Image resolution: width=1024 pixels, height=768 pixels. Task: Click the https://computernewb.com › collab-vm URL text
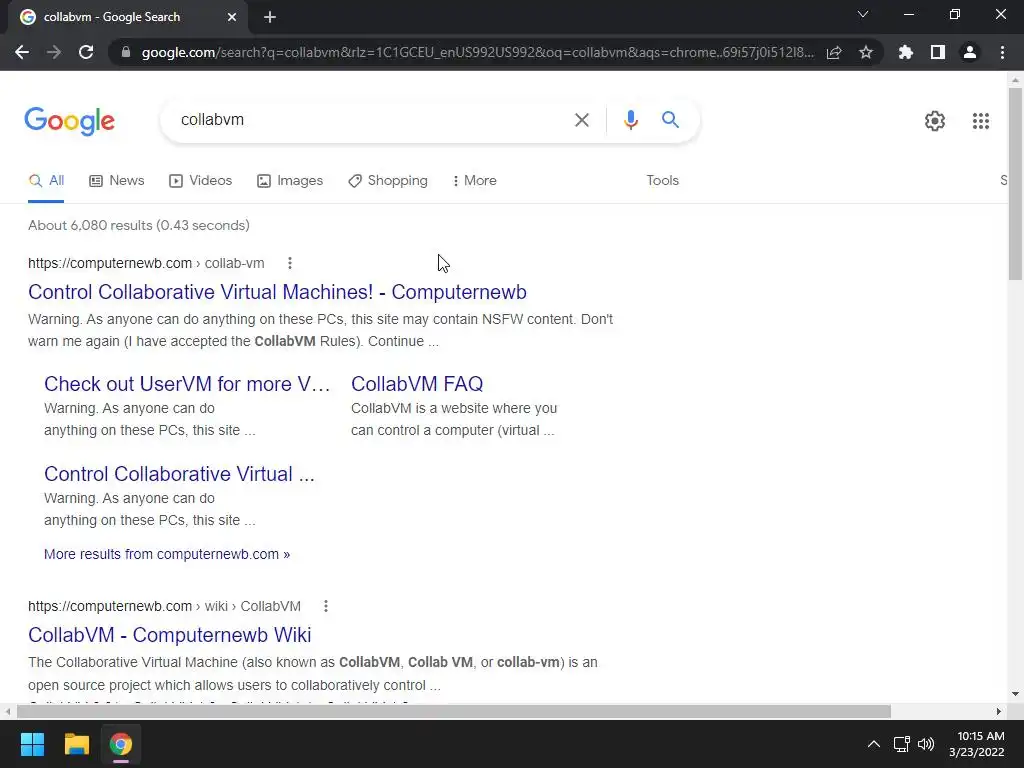pyautogui.click(x=146, y=263)
